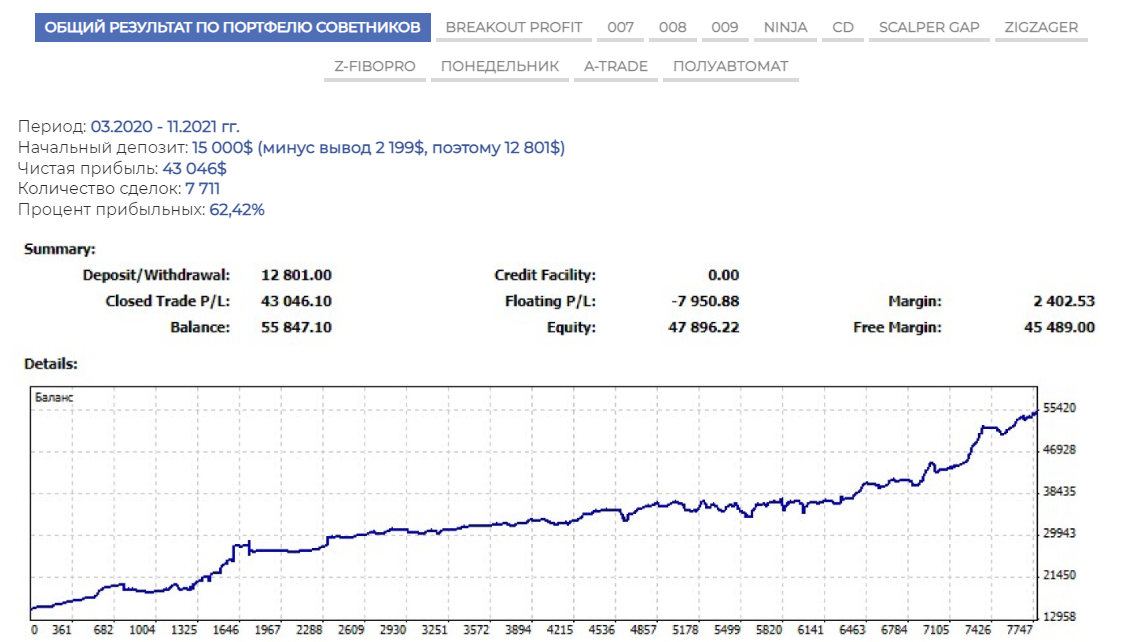Click the CD tab

843,27
